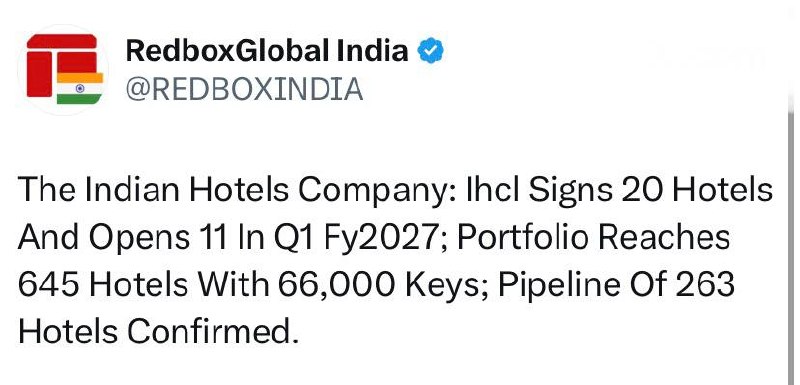Click the word 'With' in the tweet

pos(233,285)
